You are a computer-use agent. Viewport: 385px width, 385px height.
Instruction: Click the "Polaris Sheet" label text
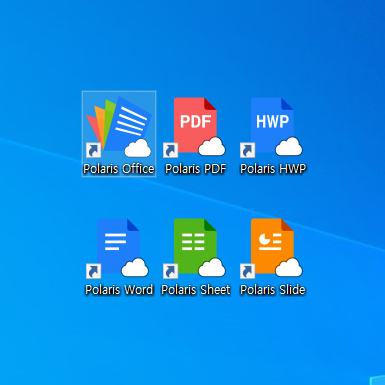[196, 290]
